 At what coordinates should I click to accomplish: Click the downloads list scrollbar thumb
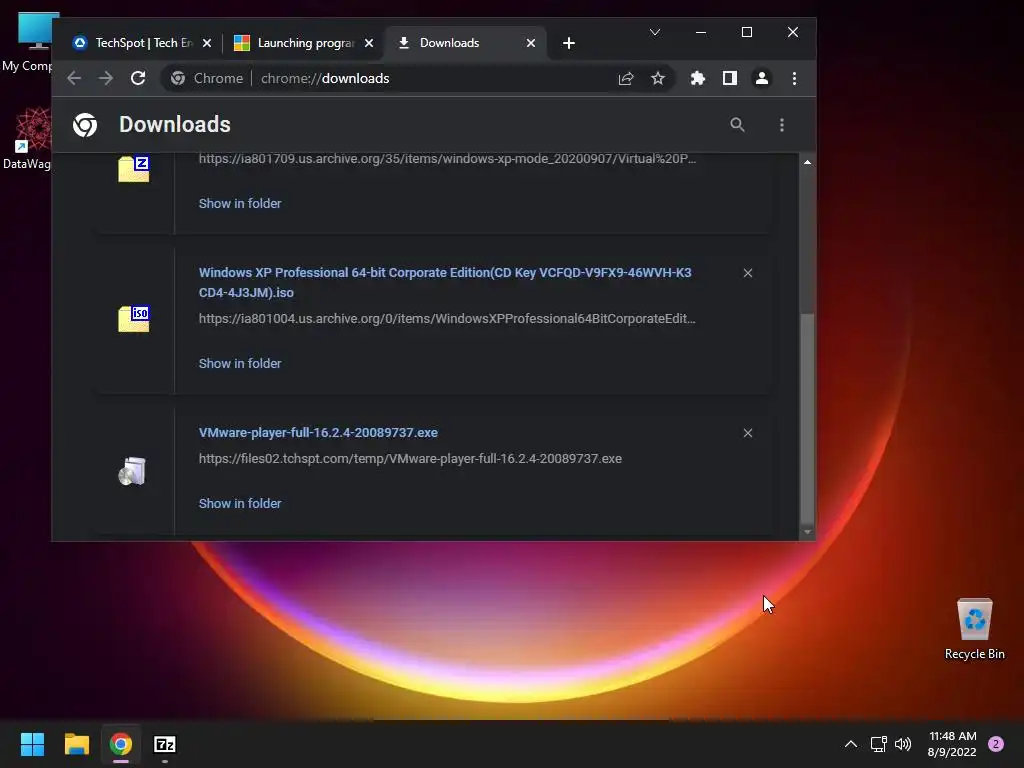point(807,418)
